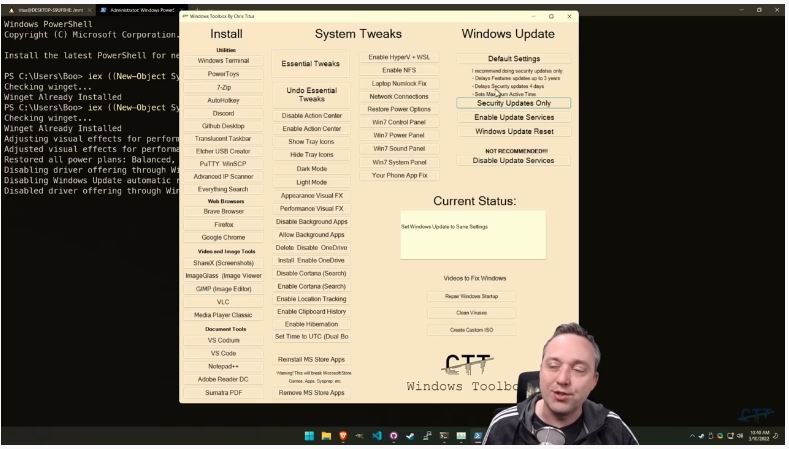Open Create Custom ISO video
This screenshot has width=789, height=449.
(x=471, y=330)
